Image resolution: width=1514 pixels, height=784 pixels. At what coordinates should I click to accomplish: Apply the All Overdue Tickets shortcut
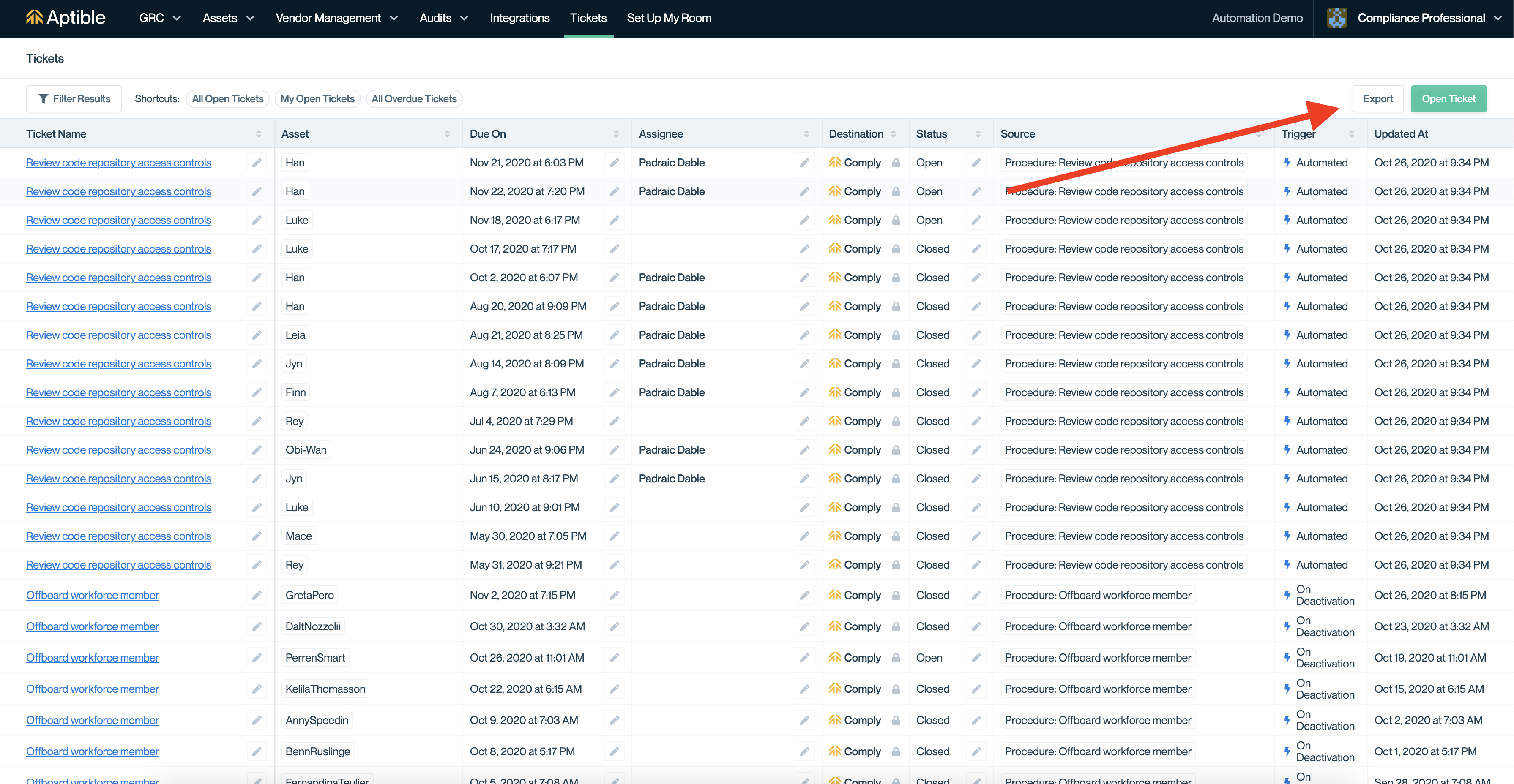414,99
